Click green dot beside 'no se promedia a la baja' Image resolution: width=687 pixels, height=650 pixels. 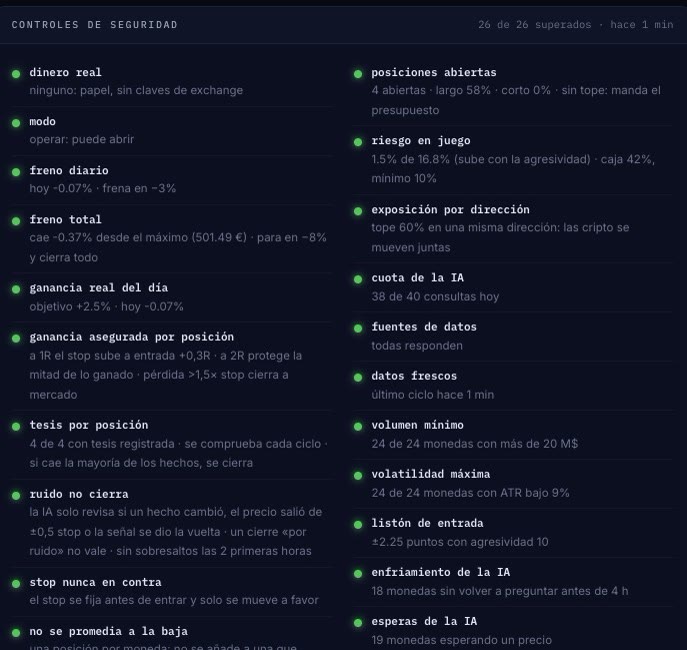16,632
